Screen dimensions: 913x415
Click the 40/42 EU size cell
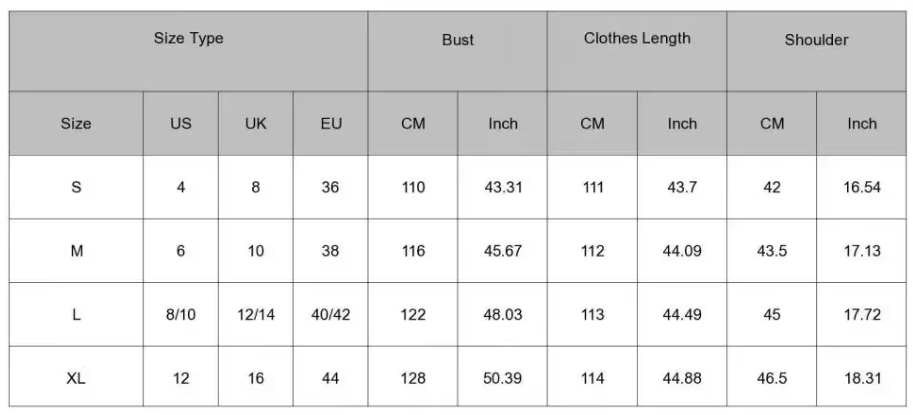[x=331, y=314]
